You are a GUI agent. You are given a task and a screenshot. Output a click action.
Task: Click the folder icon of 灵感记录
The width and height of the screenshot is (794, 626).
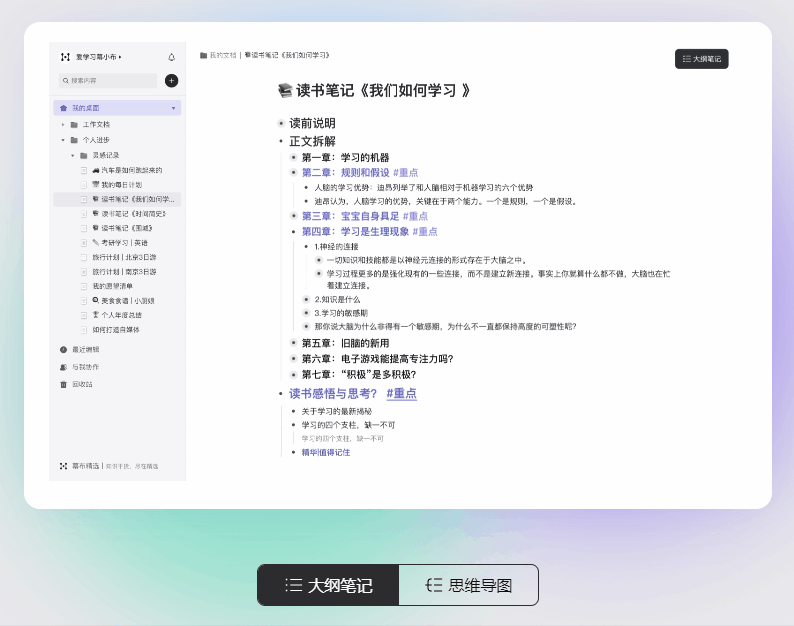coord(84,155)
